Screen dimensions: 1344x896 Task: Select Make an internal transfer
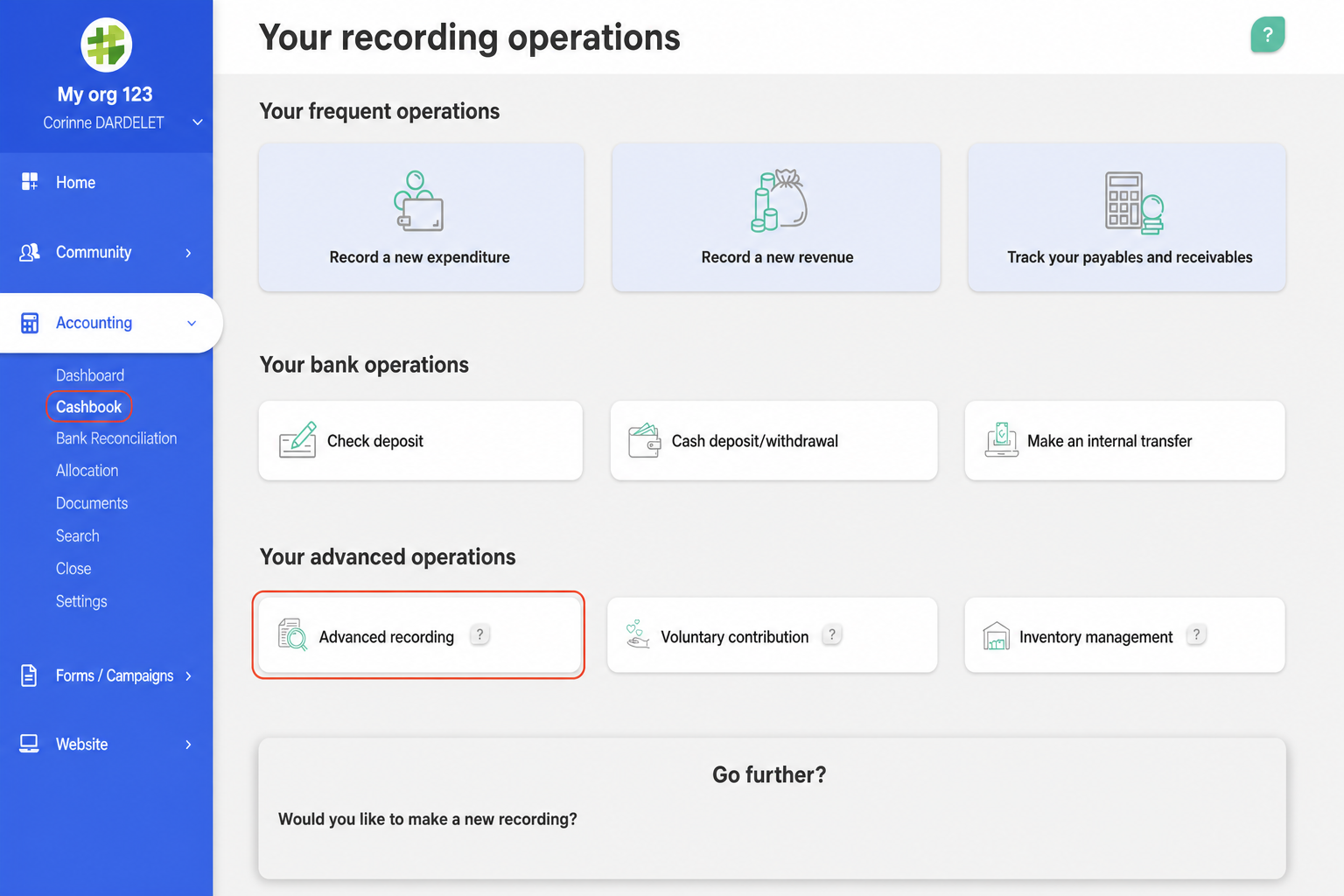point(1124,440)
